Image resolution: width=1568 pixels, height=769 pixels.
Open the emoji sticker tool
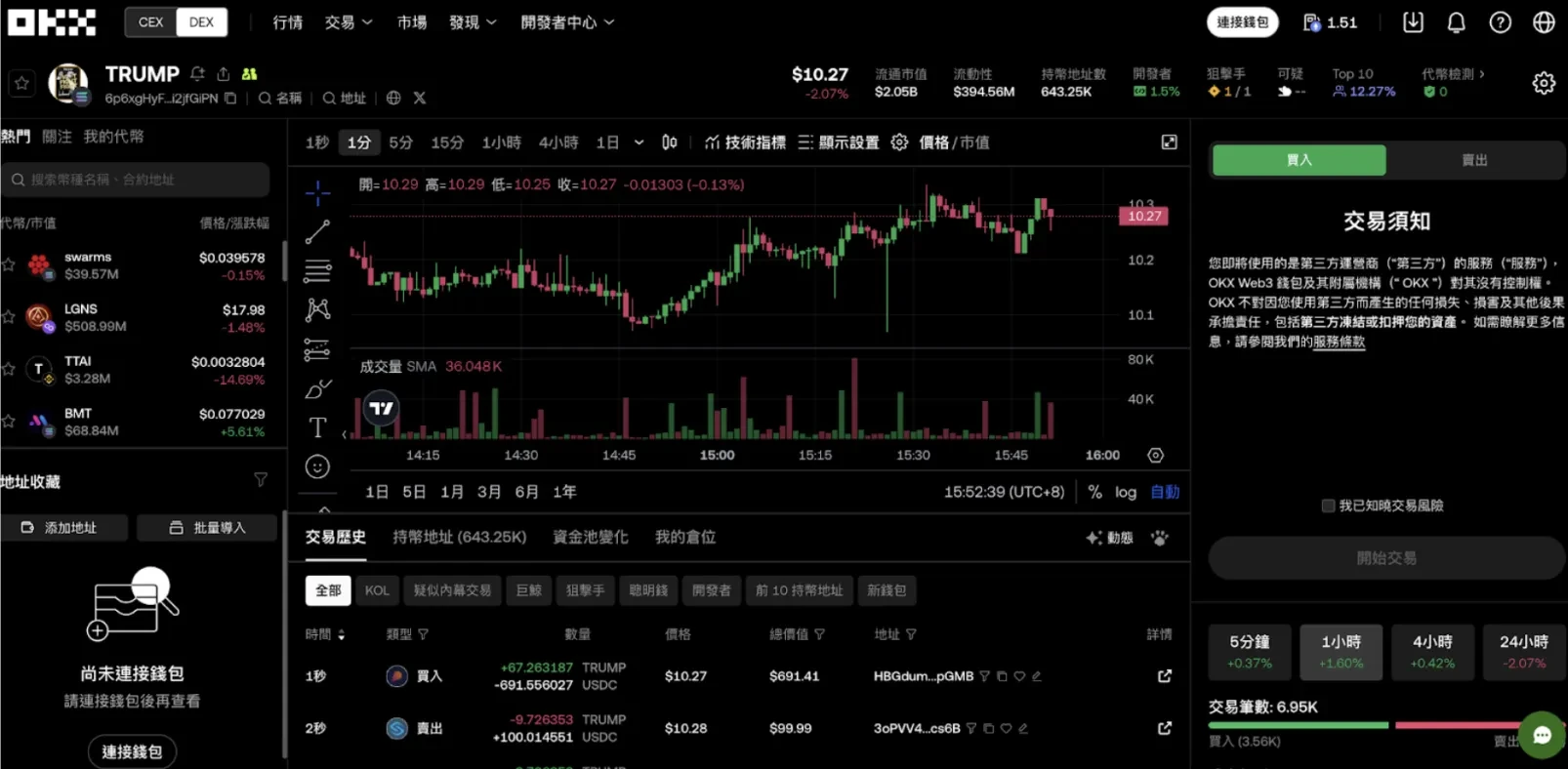coord(317,467)
